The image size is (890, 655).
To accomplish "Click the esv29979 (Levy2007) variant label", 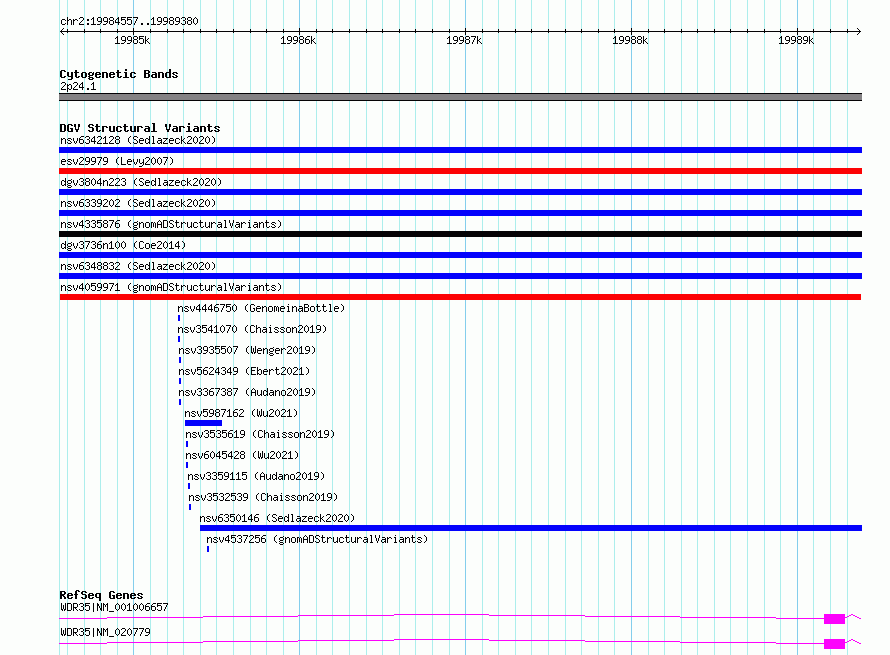I will (x=117, y=161).
